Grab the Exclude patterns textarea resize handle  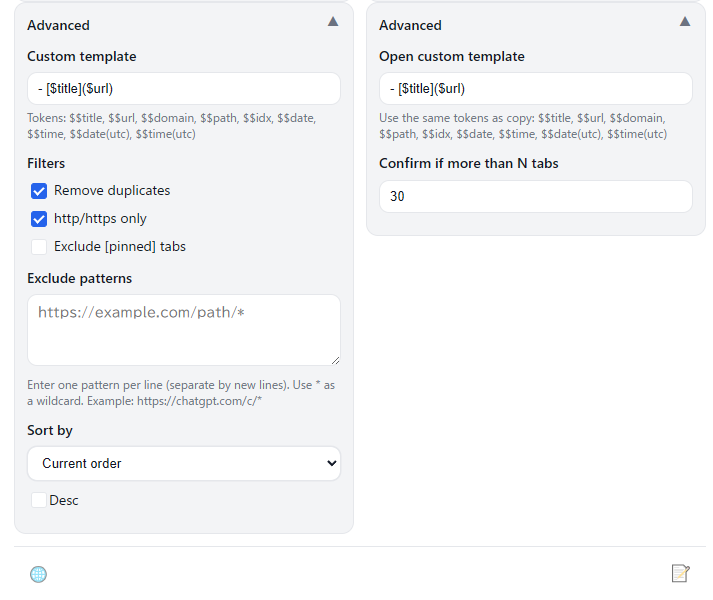pyautogui.click(x=335, y=360)
